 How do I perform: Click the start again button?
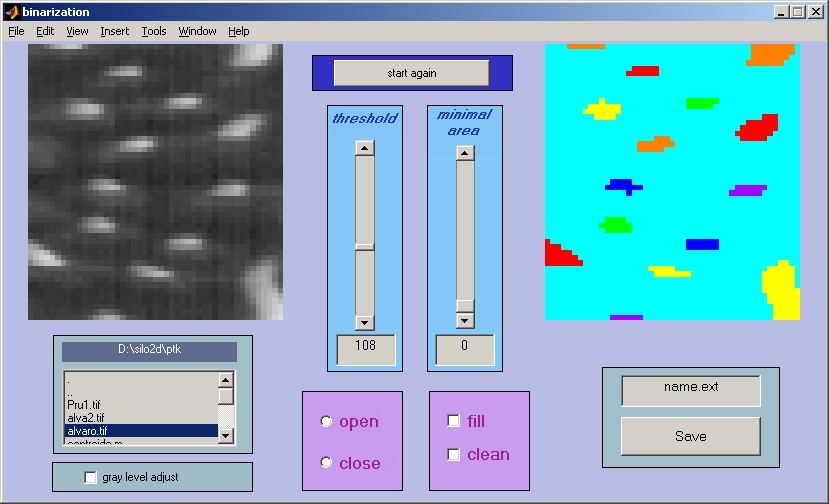coord(411,73)
